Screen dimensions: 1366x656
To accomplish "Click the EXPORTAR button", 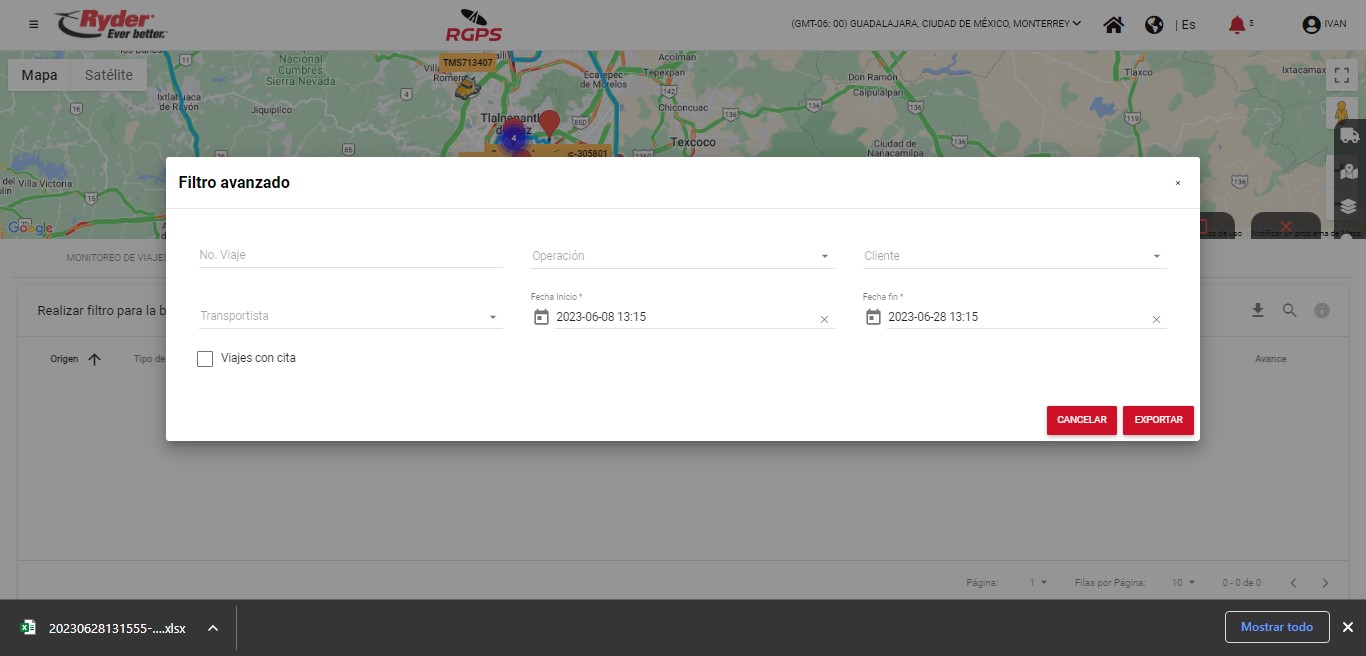I will click(x=1158, y=420).
